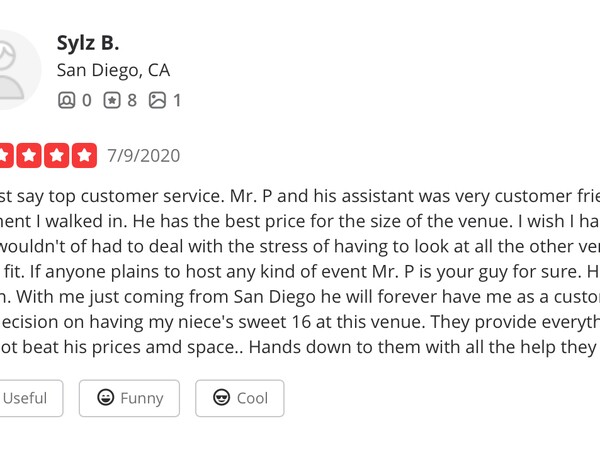The width and height of the screenshot is (600, 450).
Task: Click the review date 7/9/2020
Action: [x=143, y=156]
